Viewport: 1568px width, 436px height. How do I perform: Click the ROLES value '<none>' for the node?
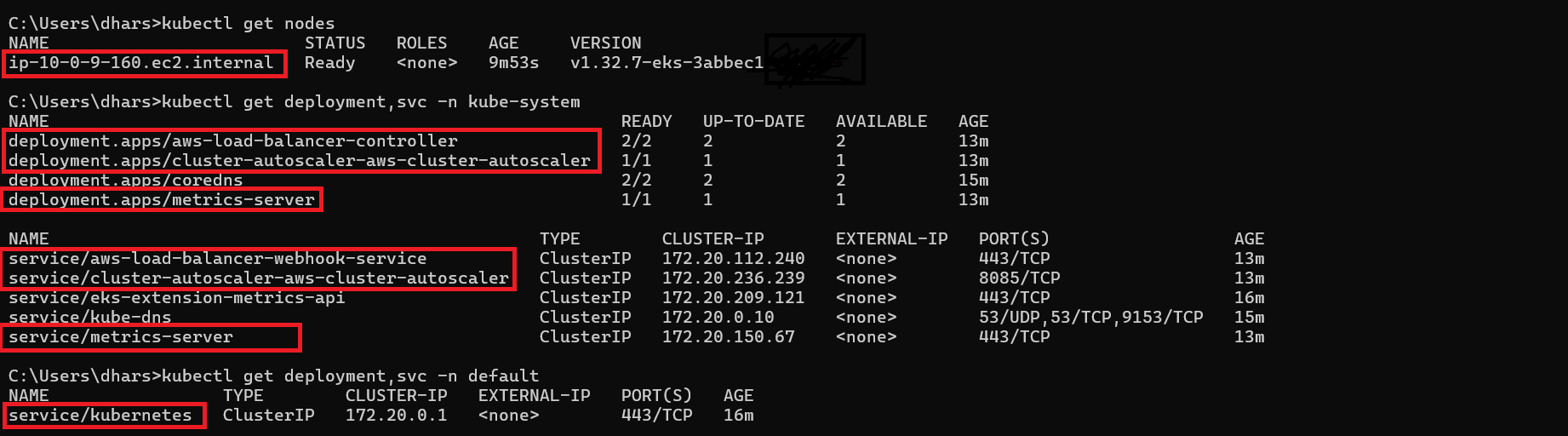coord(426,63)
